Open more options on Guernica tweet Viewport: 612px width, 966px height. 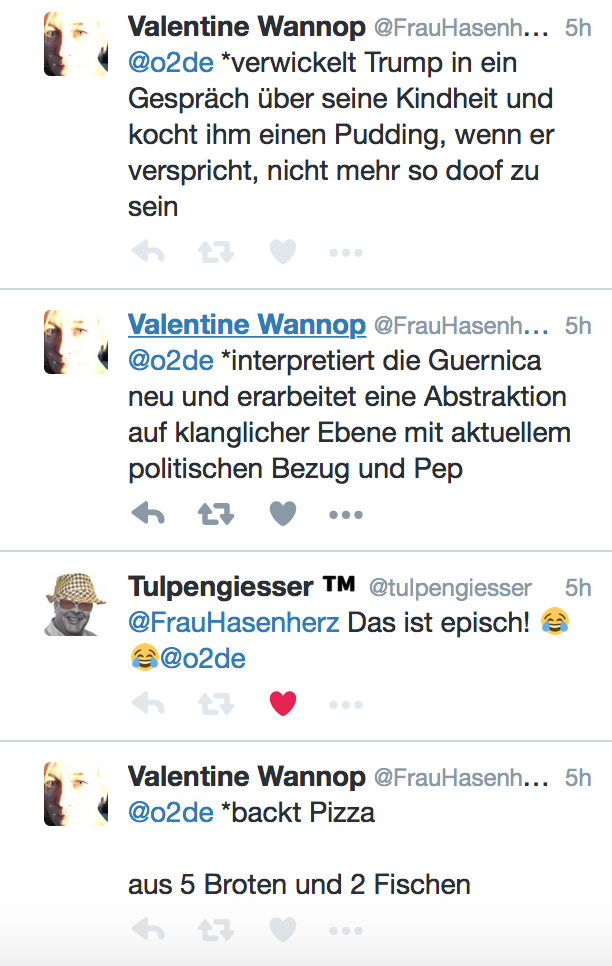click(346, 514)
